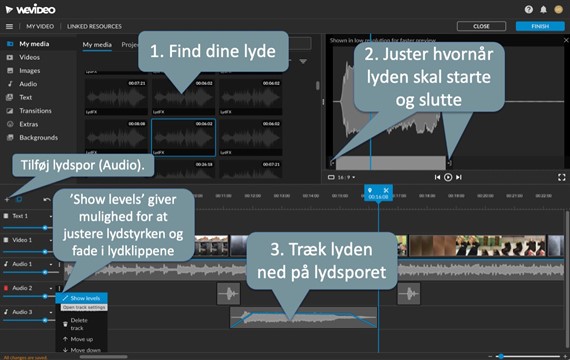Expand the Video 1 track dropdown arrow
Viewport: 570px width, 360px height.
pyautogui.click(x=51, y=240)
